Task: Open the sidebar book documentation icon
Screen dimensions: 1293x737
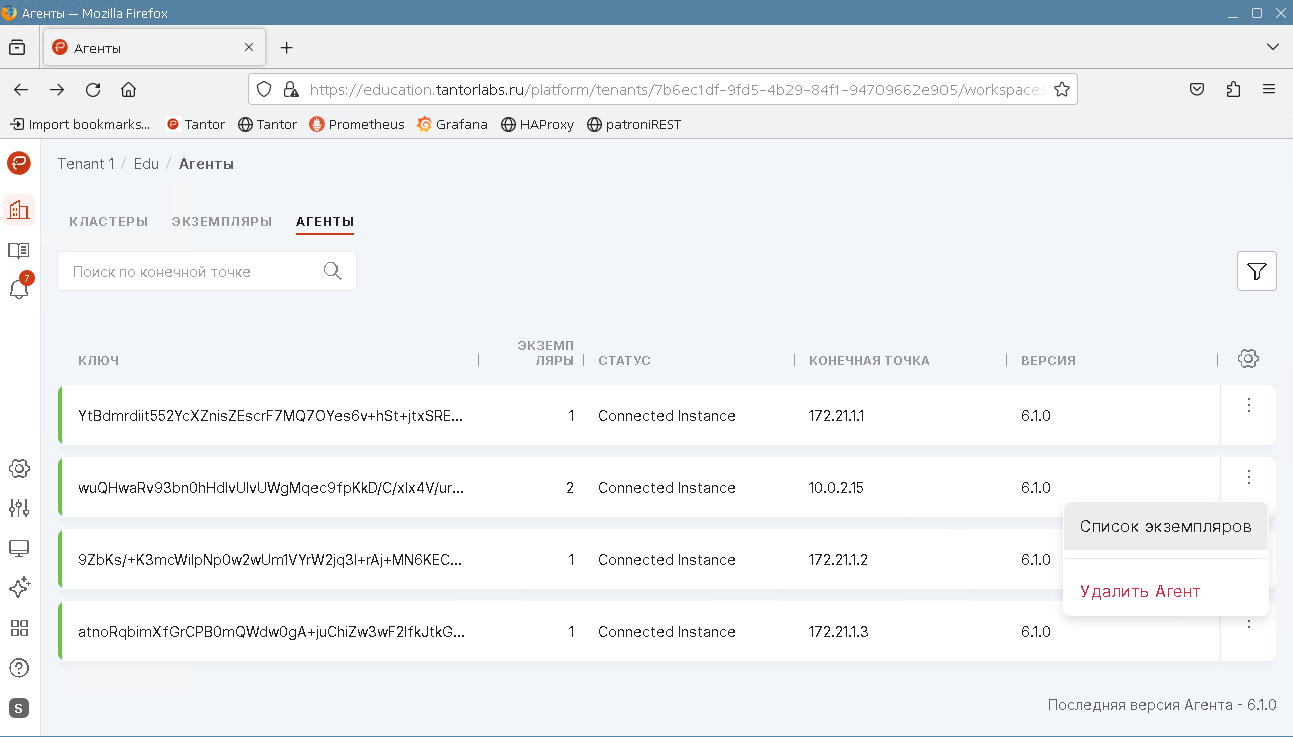Action: tap(19, 250)
